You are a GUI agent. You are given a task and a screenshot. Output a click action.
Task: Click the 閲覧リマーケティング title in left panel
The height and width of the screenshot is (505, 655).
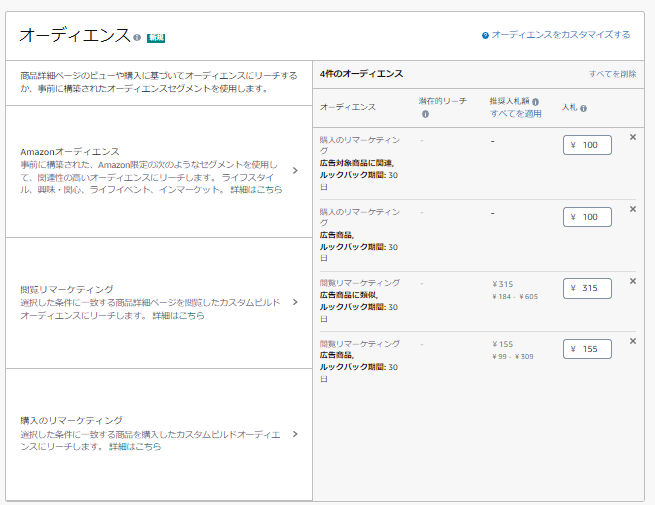click(67, 289)
